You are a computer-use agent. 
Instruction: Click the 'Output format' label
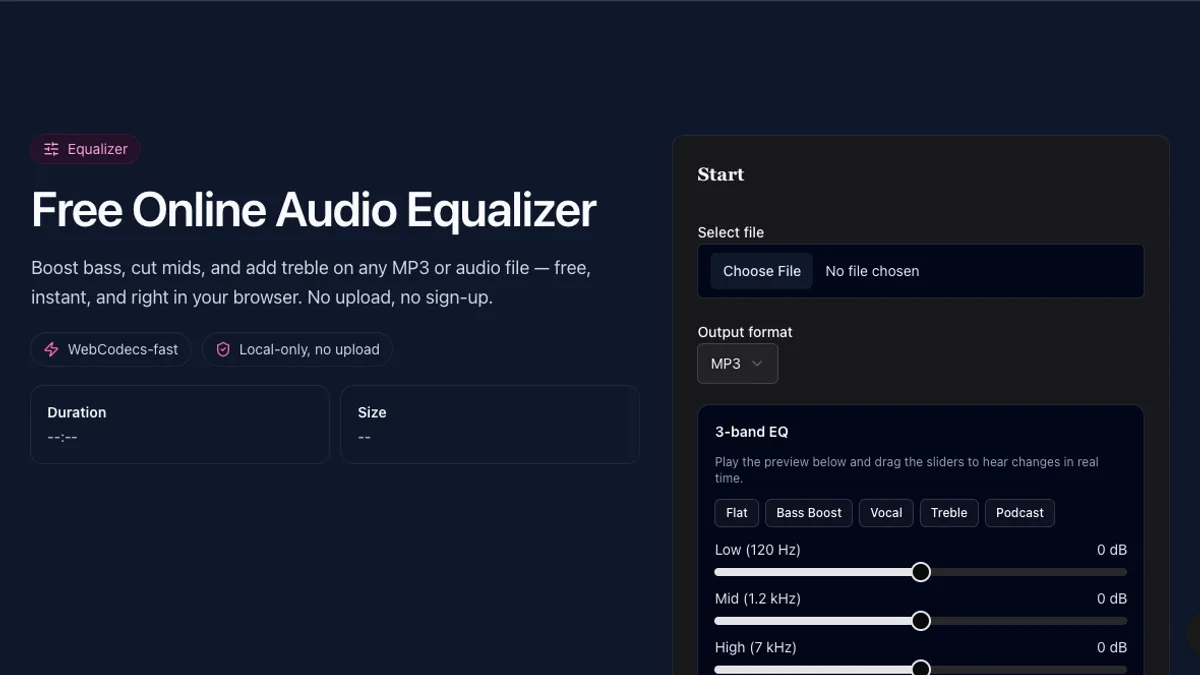[x=745, y=332]
